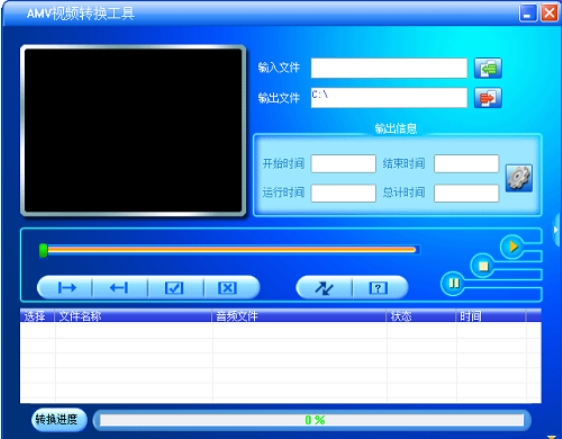Open the output folder browse icon
Viewport: 562px width, 439px height.
[x=488, y=98]
